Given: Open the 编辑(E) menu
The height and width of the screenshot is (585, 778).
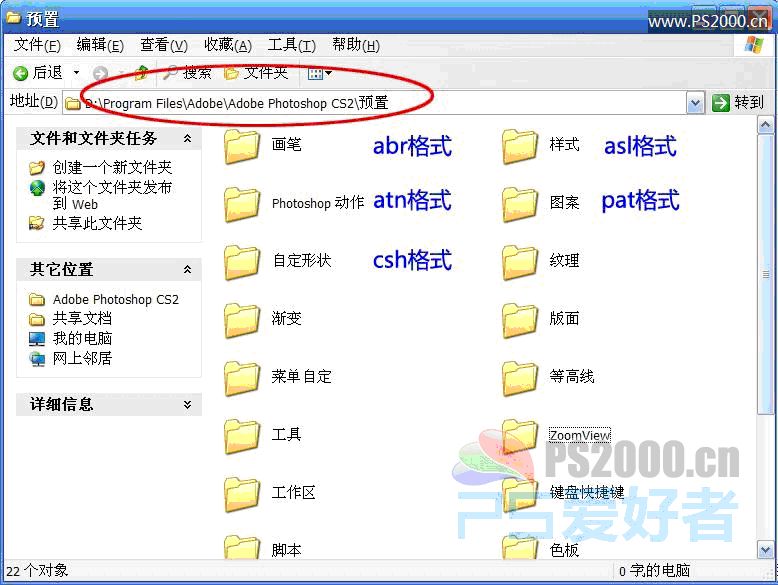Looking at the screenshot, I should [x=100, y=45].
